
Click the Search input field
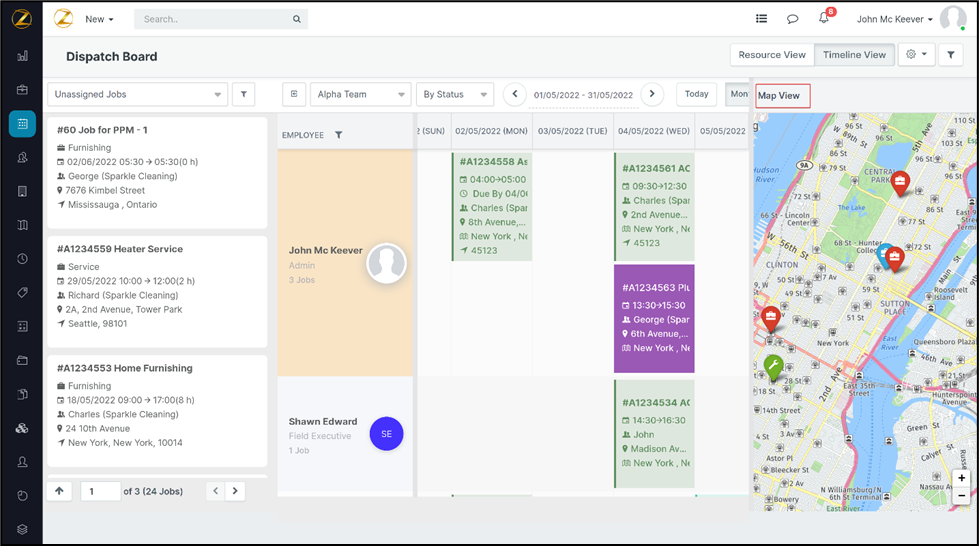(x=215, y=19)
